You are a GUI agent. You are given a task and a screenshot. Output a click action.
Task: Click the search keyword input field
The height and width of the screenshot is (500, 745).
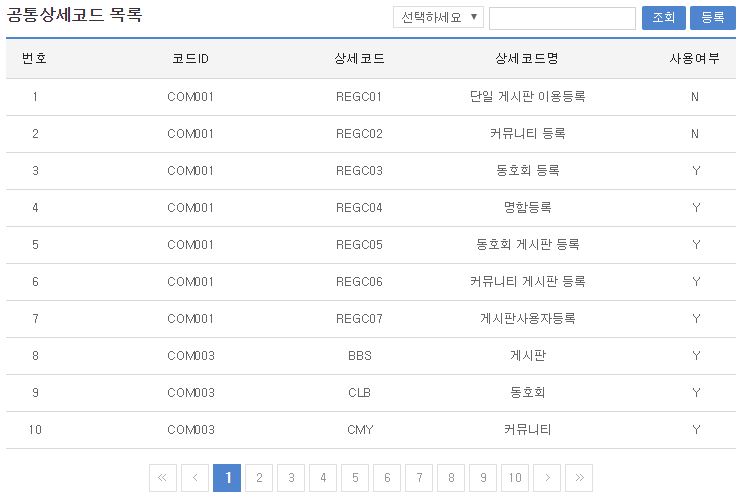562,18
